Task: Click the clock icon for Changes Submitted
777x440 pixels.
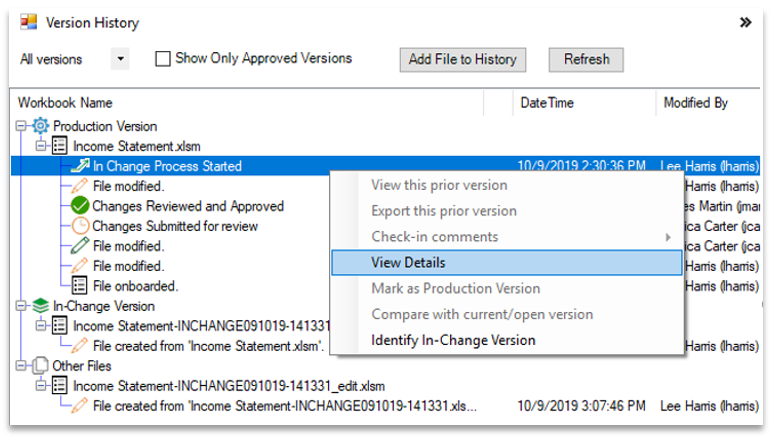Action: click(x=80, y=226)
